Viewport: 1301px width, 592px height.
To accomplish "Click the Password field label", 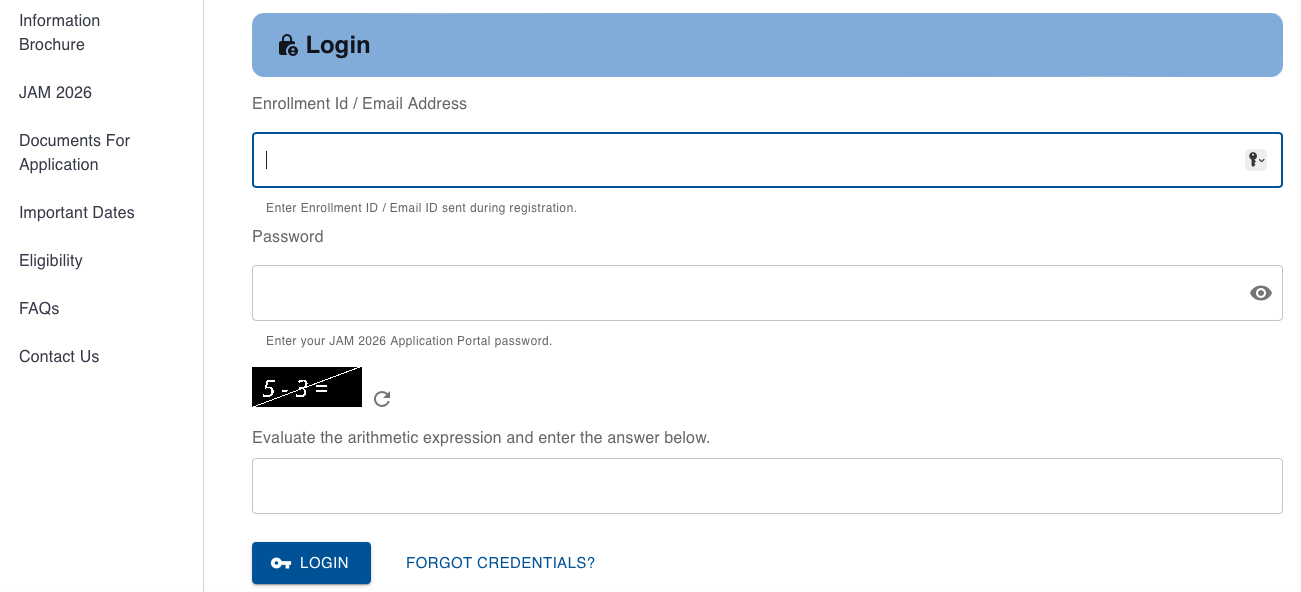I will pos(288,236).
